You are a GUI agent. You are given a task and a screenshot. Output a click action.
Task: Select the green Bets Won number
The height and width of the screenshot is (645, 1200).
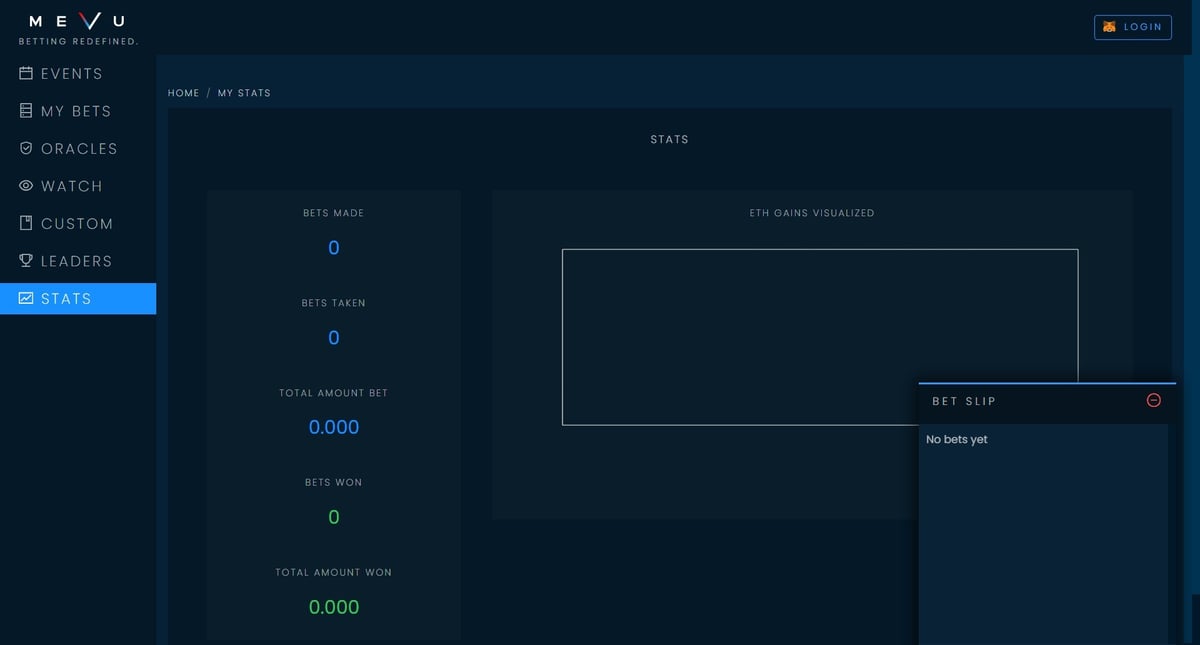(x=333, y=517)
